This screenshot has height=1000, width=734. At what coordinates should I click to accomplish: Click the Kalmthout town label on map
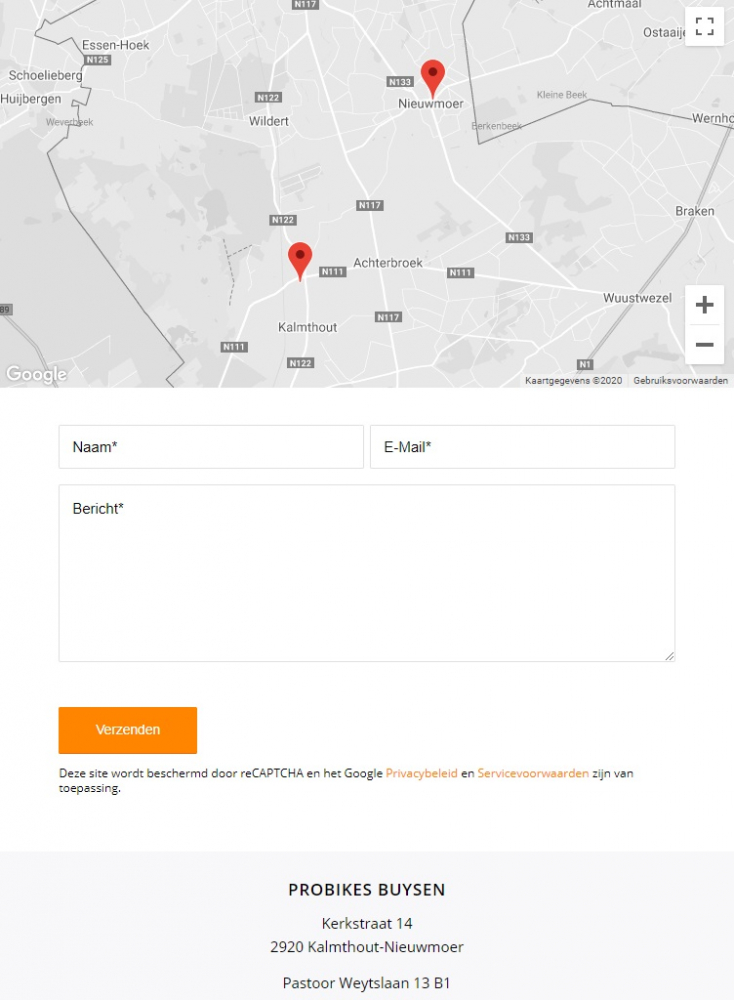coord(307,327)
